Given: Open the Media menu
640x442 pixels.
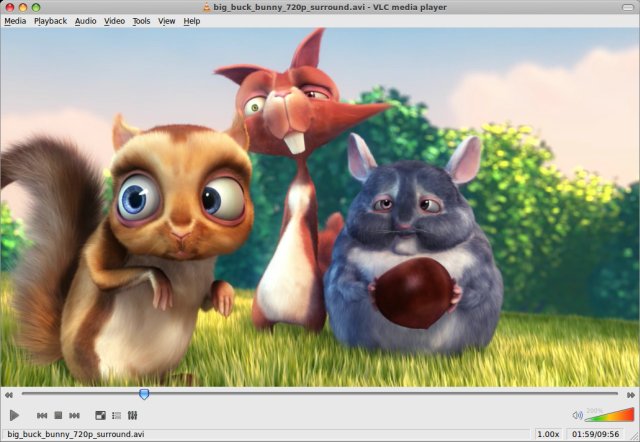Looking at the screenshot, I should [x=15, y=21].
